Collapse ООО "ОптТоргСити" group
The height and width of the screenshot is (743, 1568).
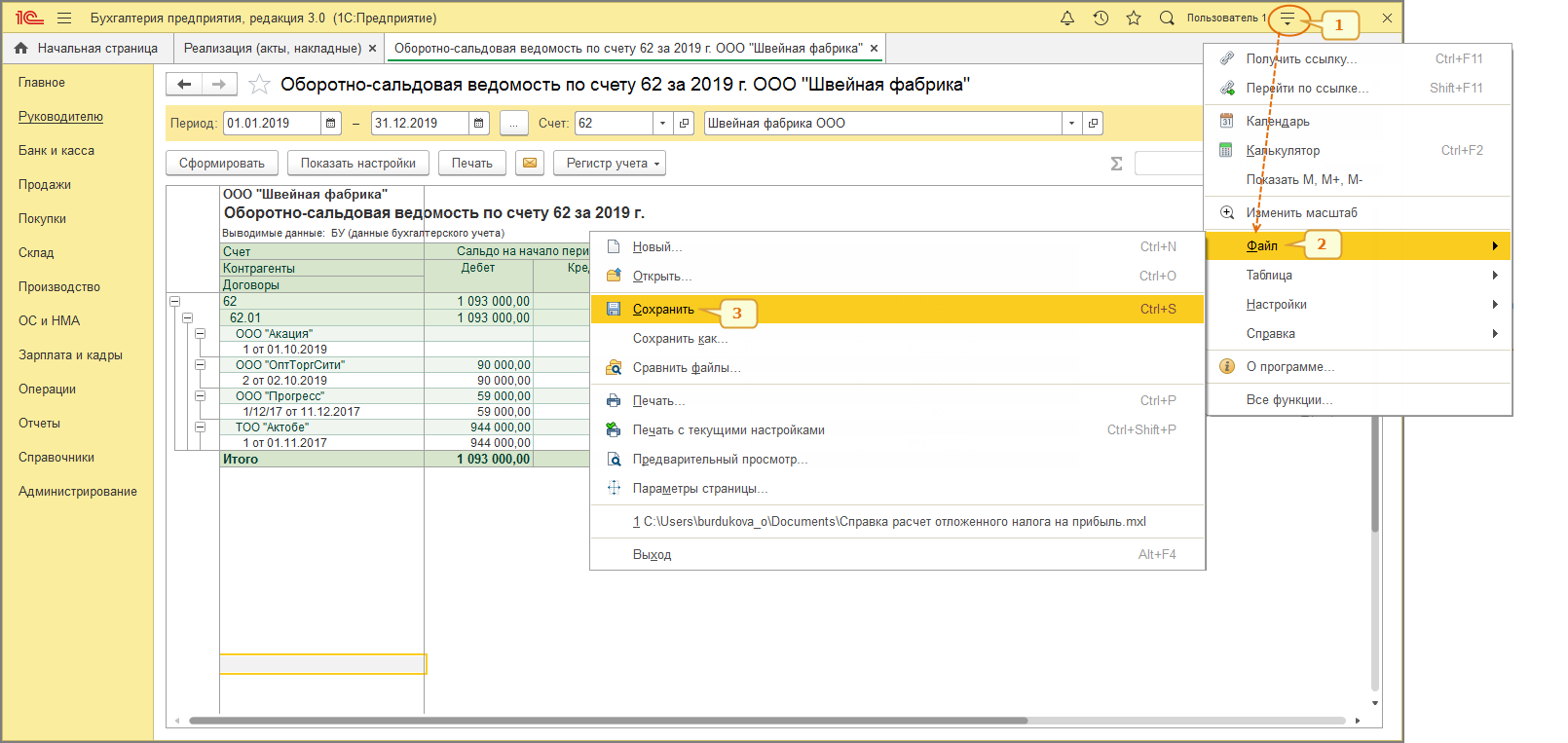click(200, 364)
